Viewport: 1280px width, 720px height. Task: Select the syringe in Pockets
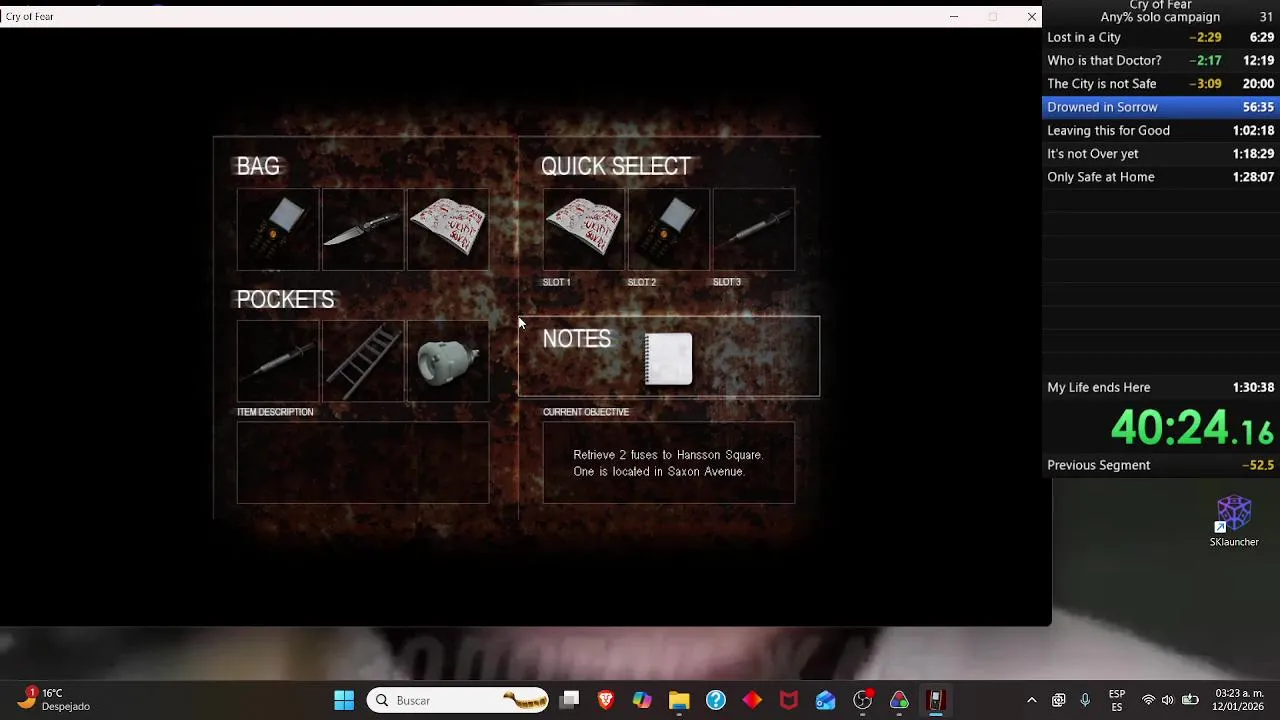(278, 361)
